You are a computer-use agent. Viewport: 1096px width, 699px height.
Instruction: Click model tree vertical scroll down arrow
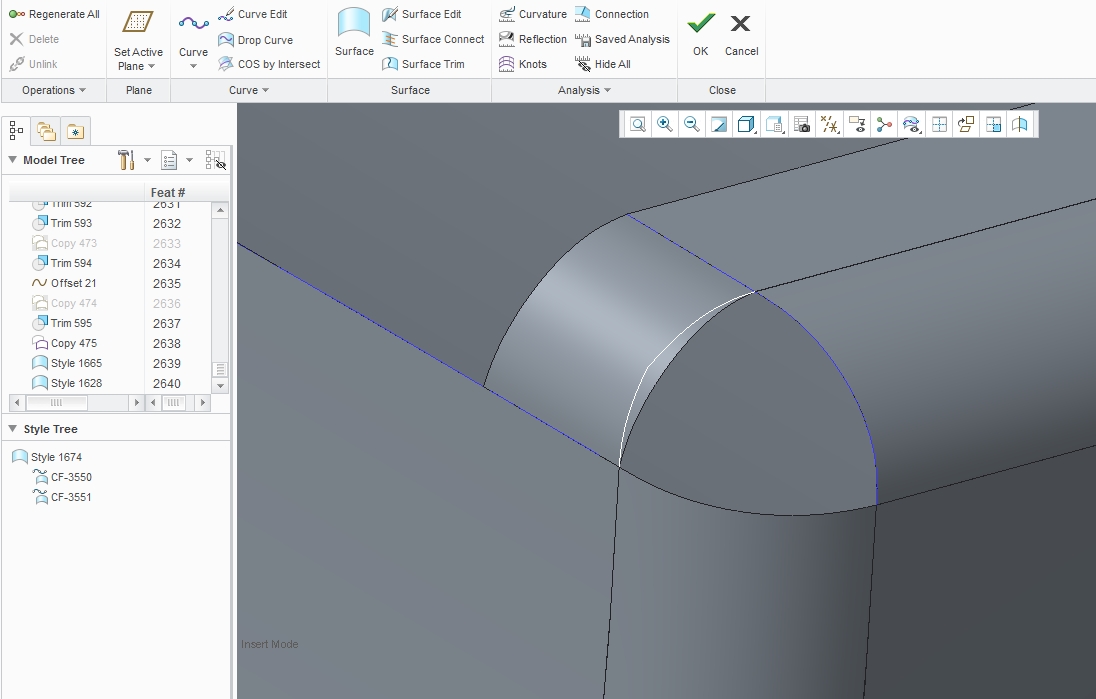coord(220,385)
